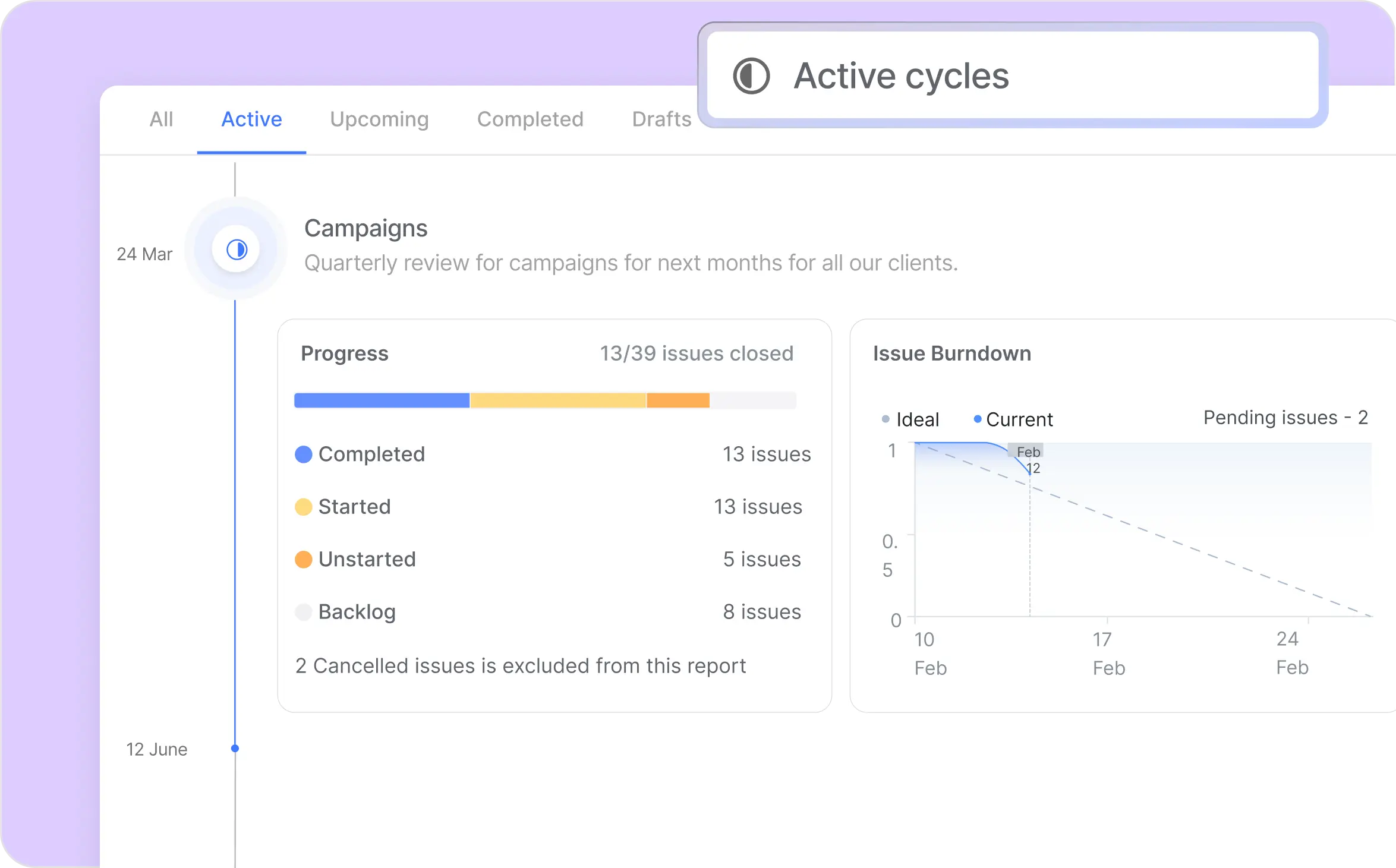
Task: Switch to the All tab
Action: 161,119
